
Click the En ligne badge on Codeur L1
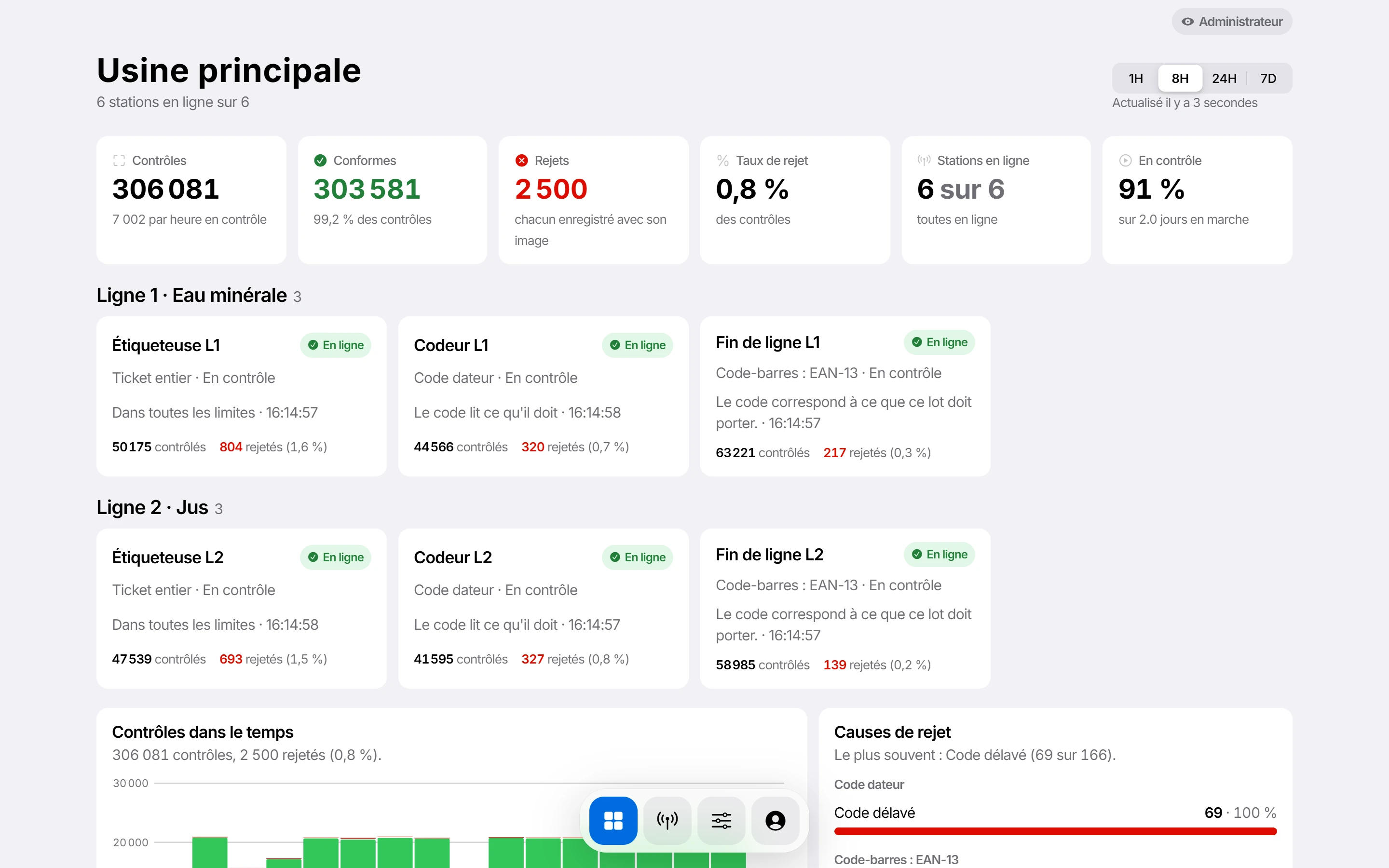point(637,345)
